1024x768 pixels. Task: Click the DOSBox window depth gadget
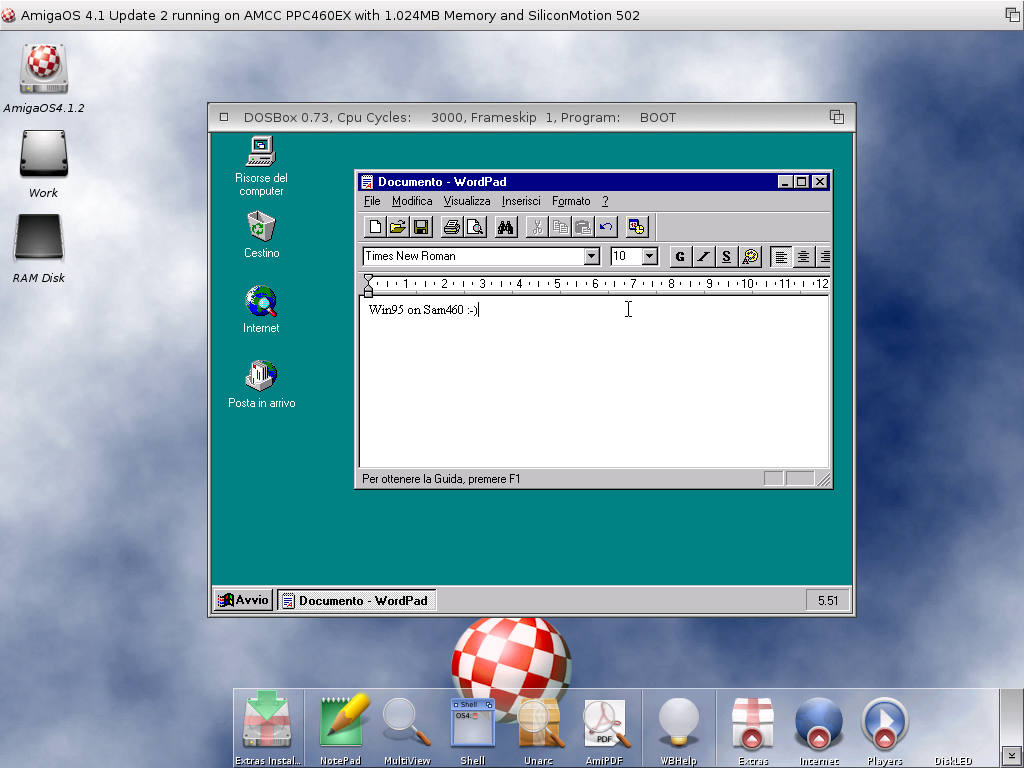837,117
